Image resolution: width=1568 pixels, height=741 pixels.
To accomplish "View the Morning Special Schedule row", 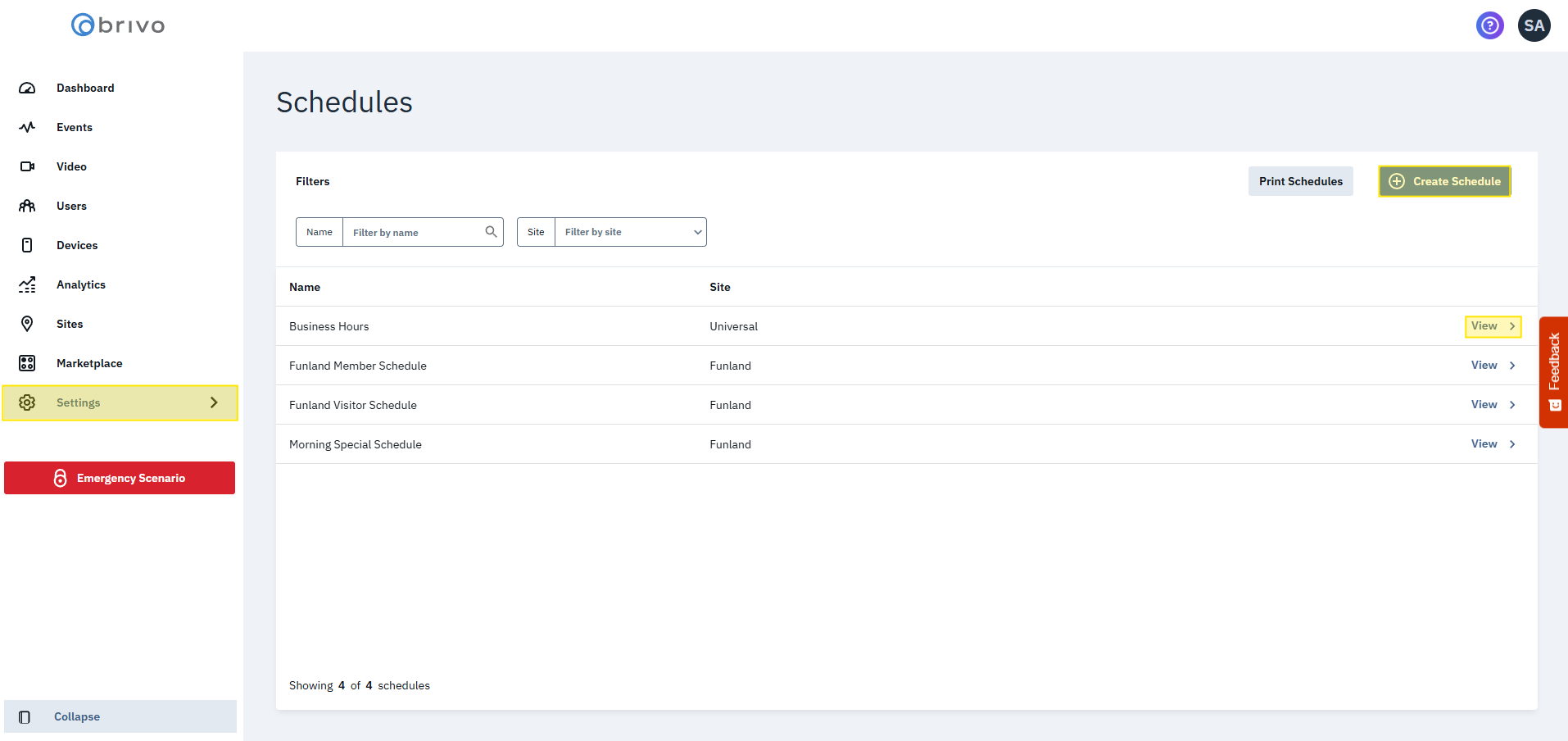I will (x=1493, y=444).
